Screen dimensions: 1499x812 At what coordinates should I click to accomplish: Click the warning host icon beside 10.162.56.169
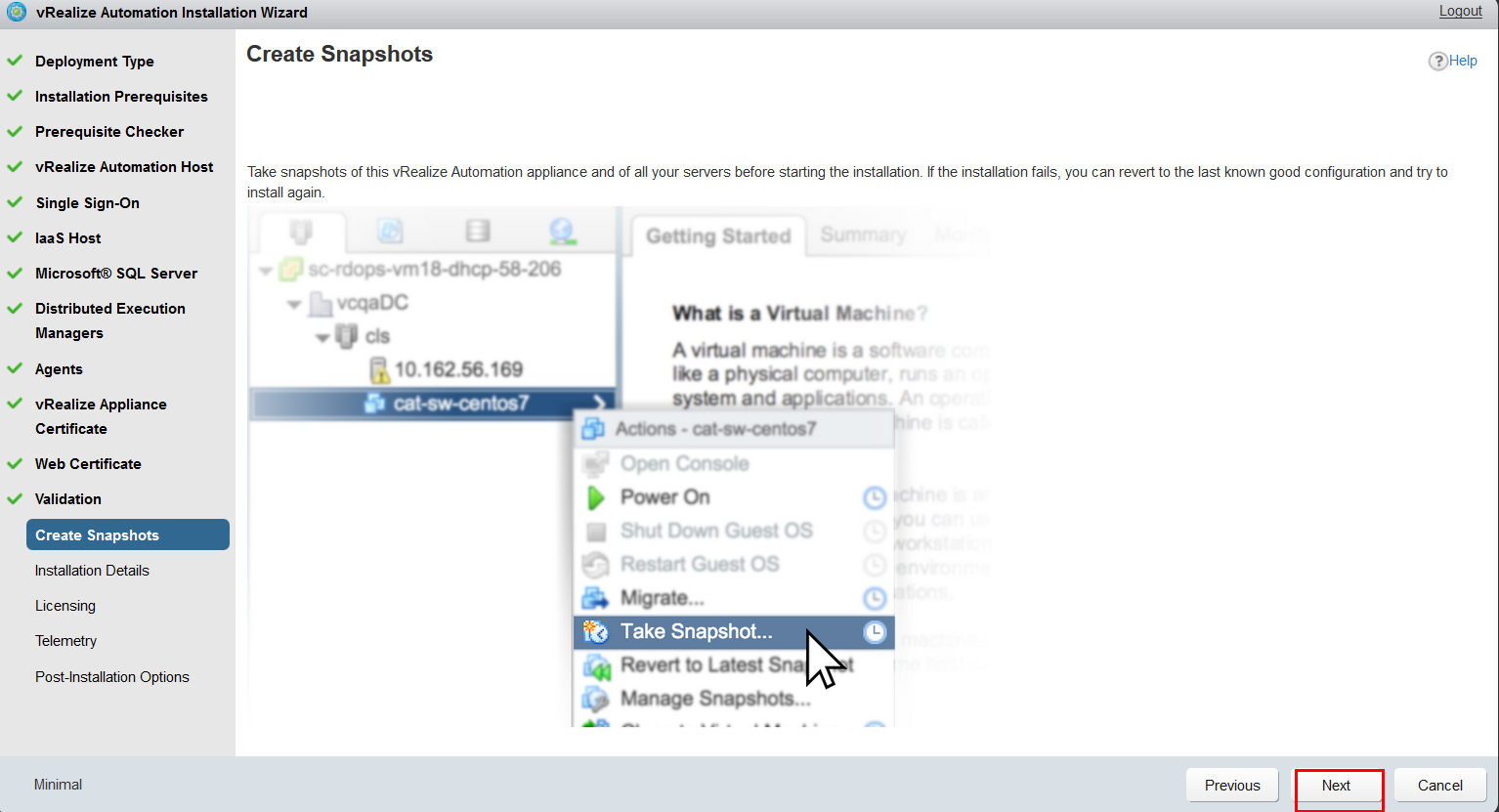[x=379, y=369]
